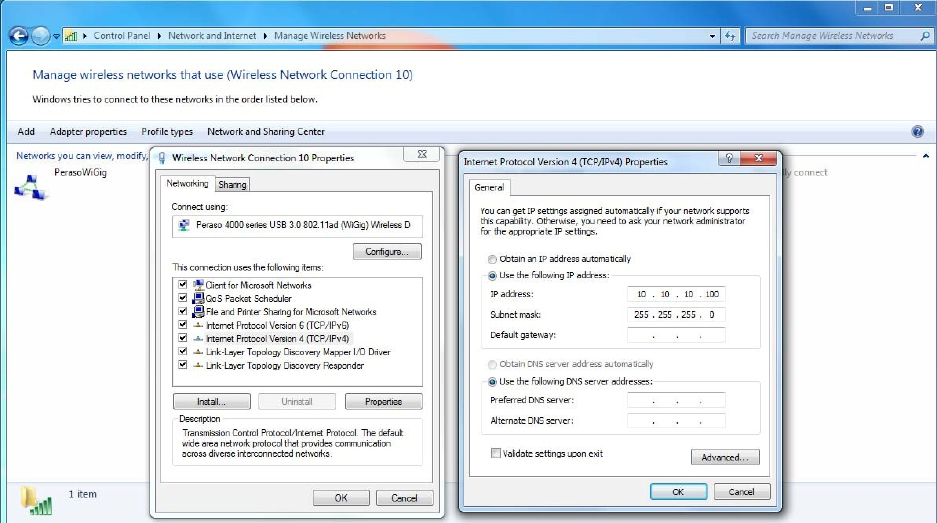The image size is (937, 523).
Task: Close the IPv4 Properties dialog
Action: 758,158
